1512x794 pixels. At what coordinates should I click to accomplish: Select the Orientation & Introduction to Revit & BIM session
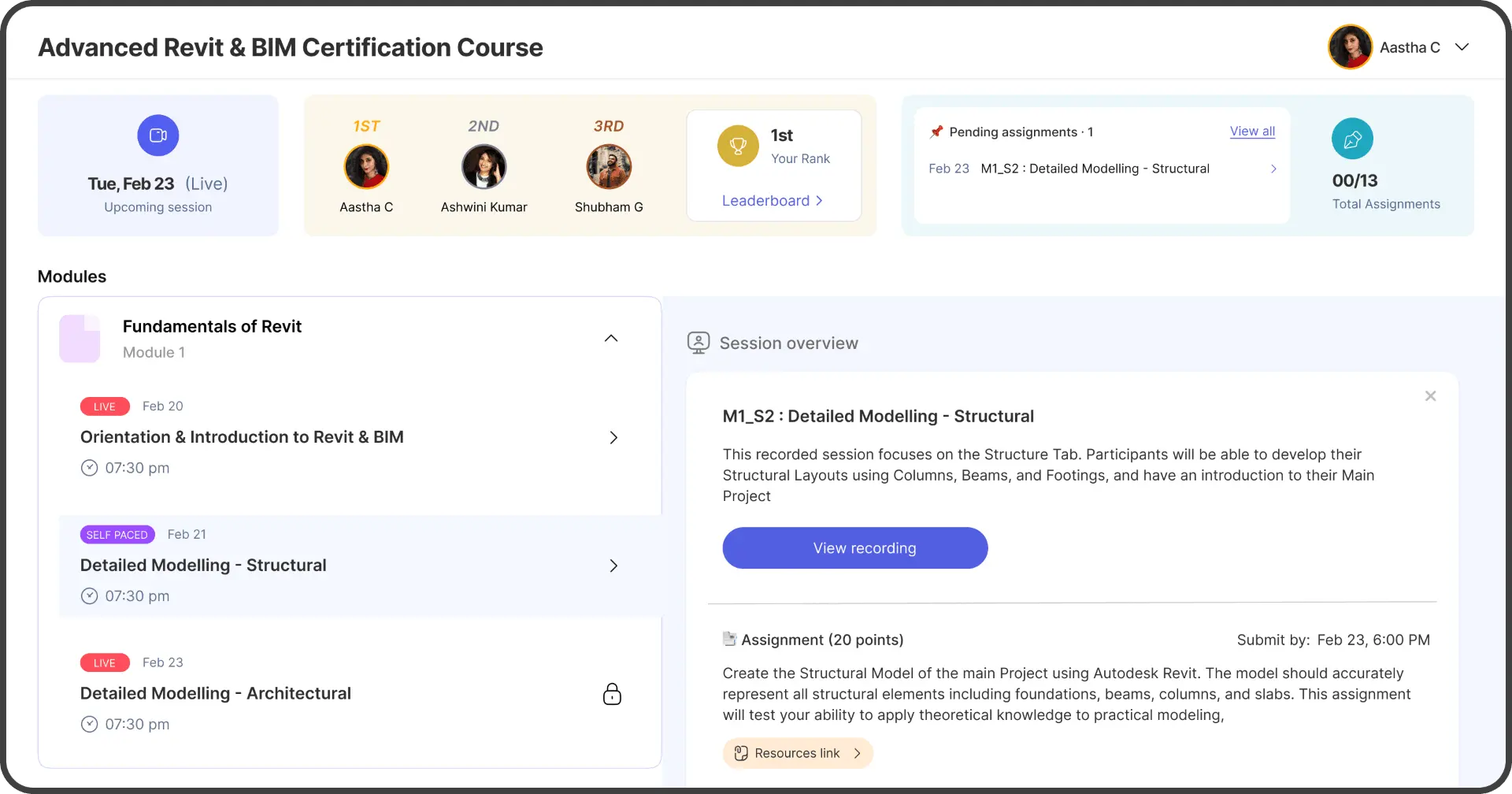coord(242,437)
